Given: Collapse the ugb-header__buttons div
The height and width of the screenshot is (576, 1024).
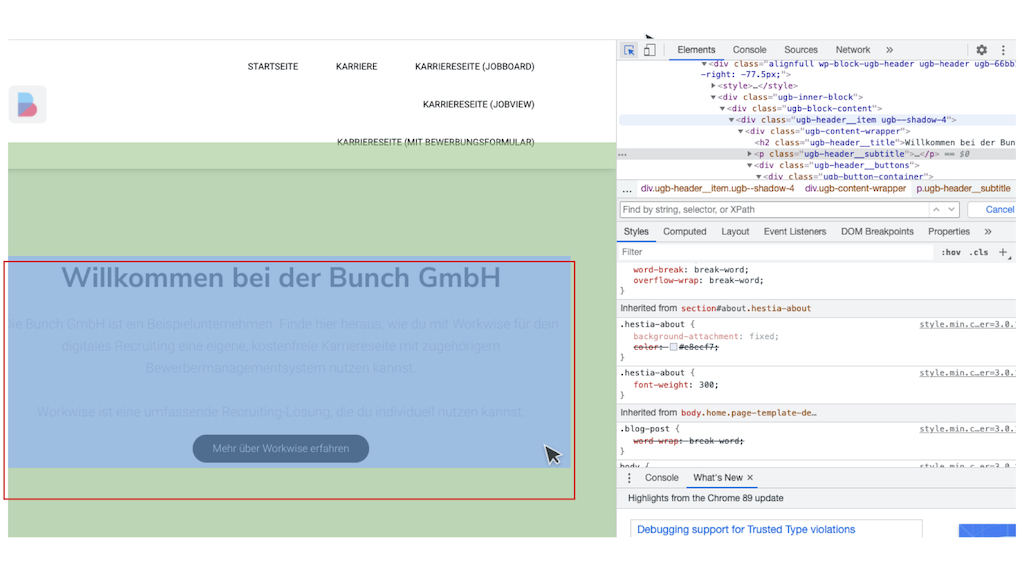Looking at the screenshot, I should point(750,165).
